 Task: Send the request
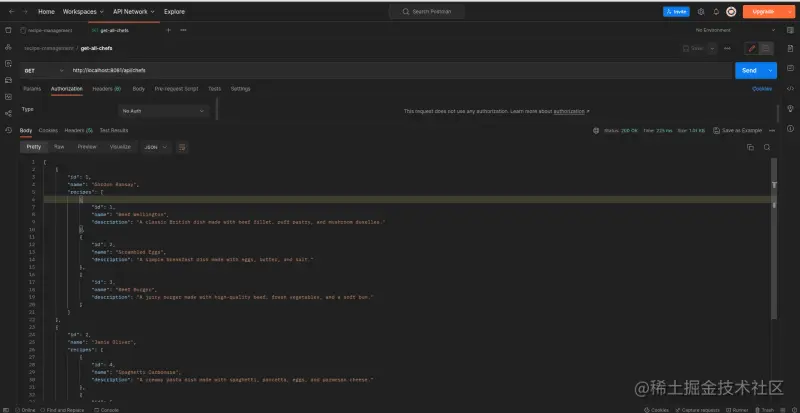(x=749, y=70)
